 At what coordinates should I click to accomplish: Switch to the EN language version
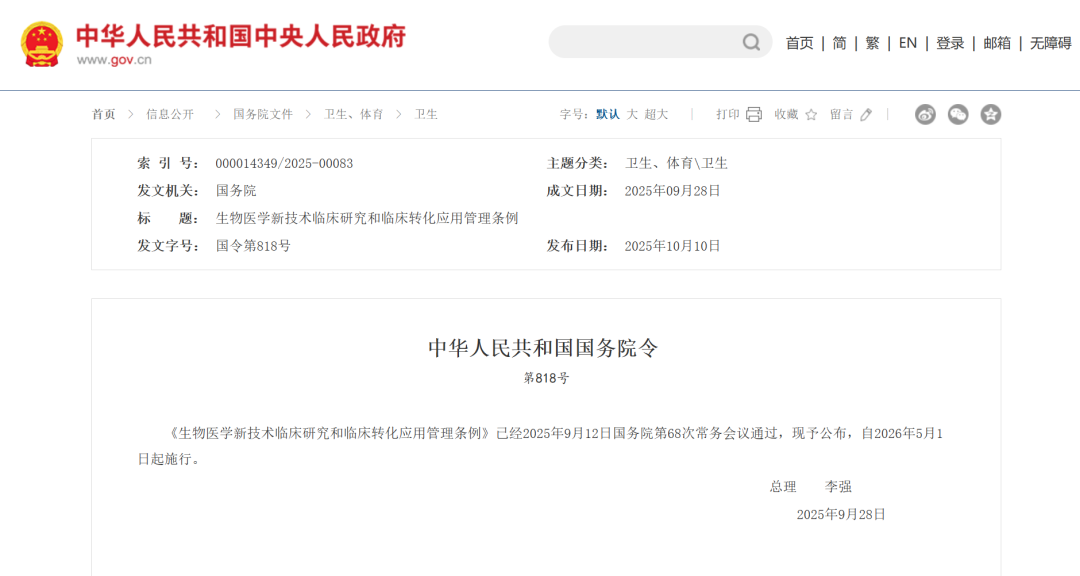point(906,42)
